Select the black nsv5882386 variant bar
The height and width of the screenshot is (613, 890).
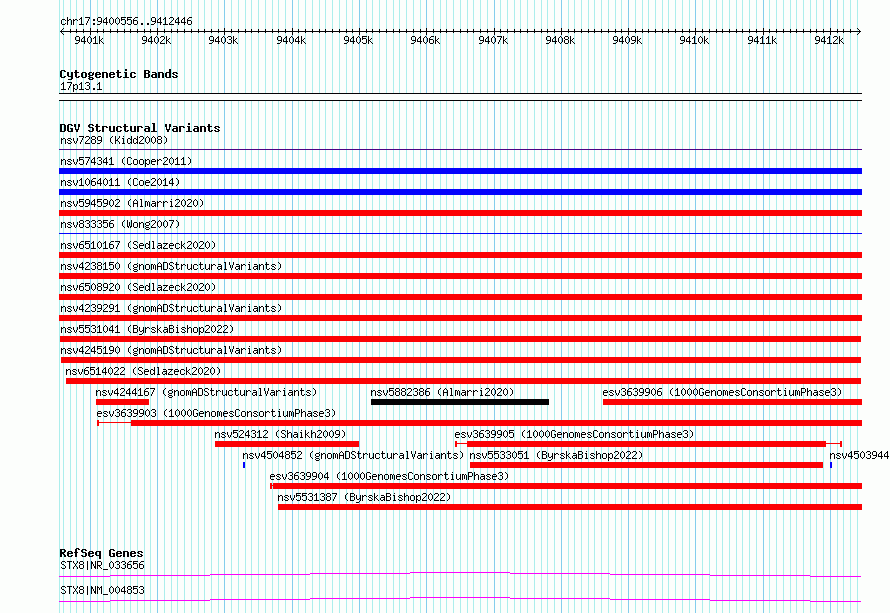click(x=460, y=402)
